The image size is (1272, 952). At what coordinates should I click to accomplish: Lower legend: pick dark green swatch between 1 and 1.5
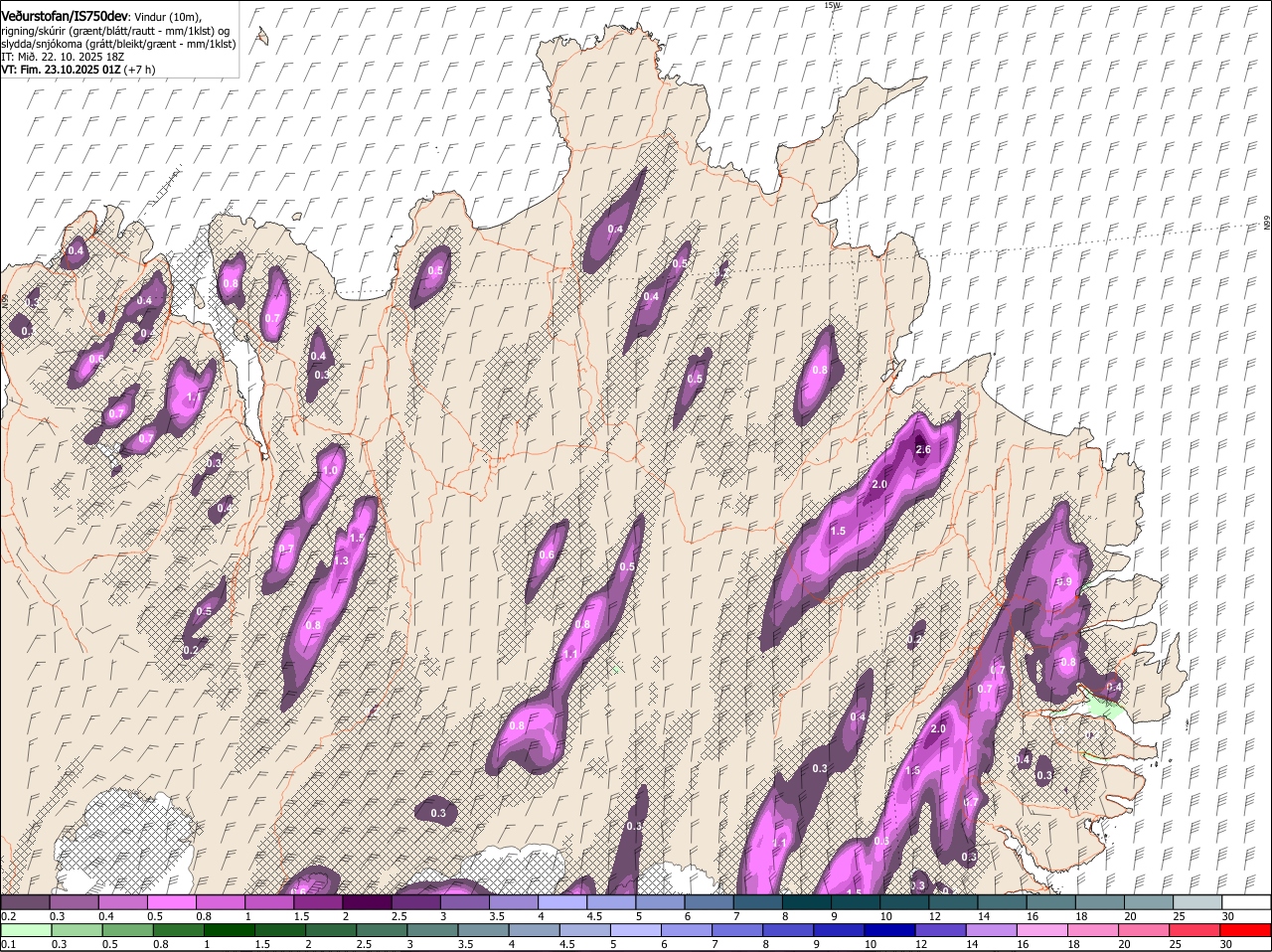click(230, 930)
